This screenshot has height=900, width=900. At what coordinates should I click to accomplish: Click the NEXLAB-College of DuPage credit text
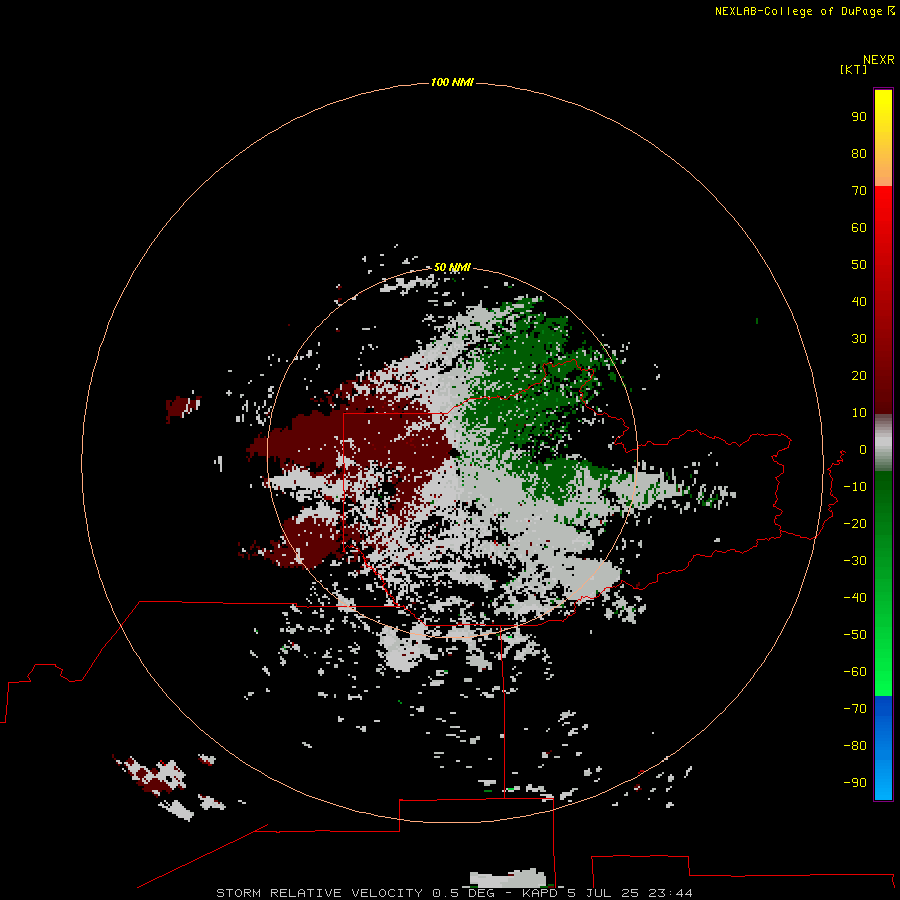tap(798, 11)
